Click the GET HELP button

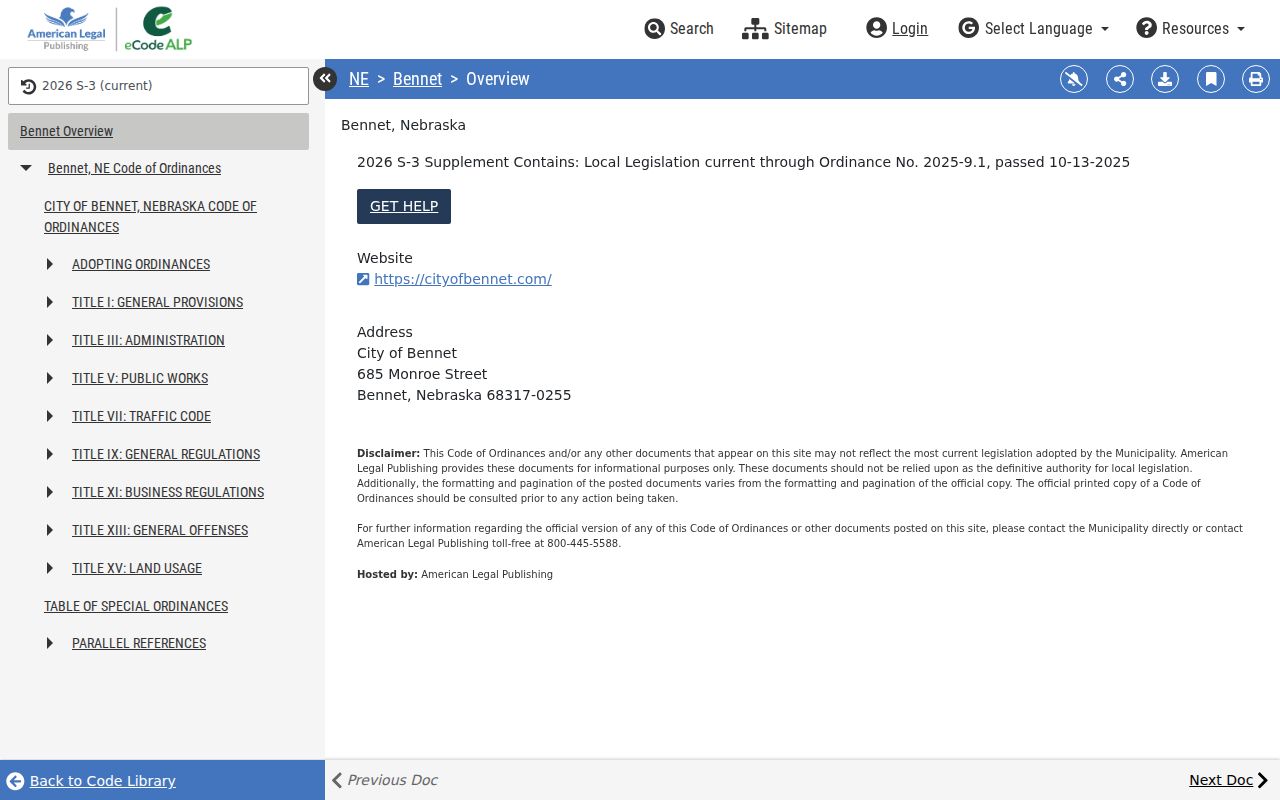click(x=404, y=206)
